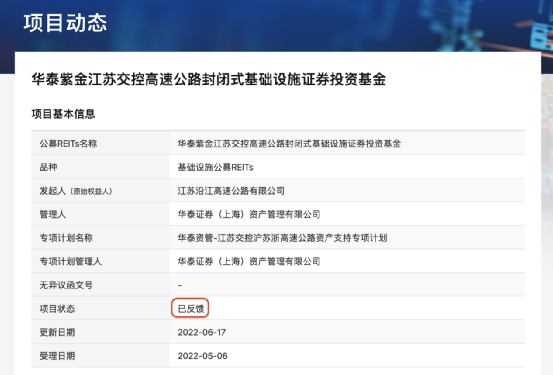Select the dash value for 无异议函文号

[x=180, y=285]
